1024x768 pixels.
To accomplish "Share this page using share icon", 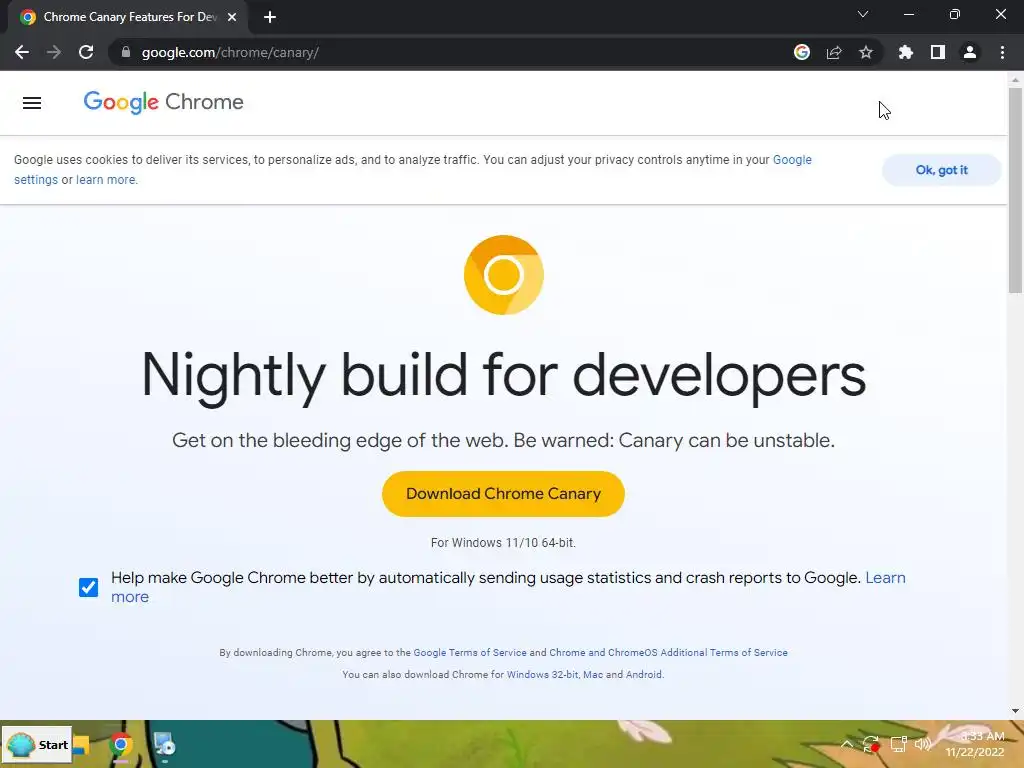I will point(834,52).
